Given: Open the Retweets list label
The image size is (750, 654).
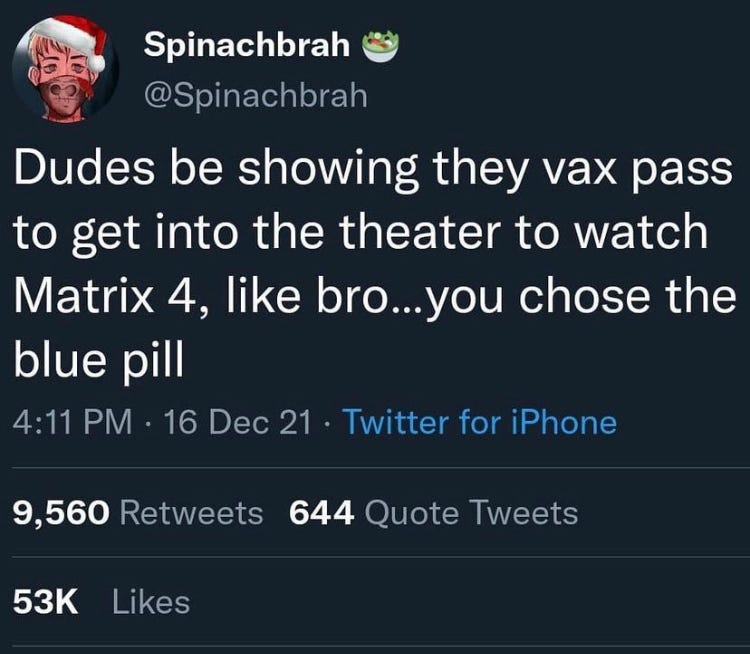Looking at the screenshot, I should point(191,513).
